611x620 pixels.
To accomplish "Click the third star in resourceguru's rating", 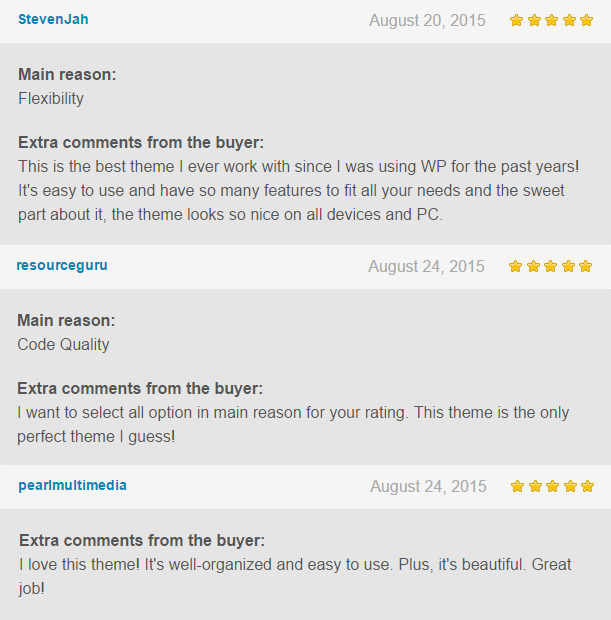I will tap(550, 266).
